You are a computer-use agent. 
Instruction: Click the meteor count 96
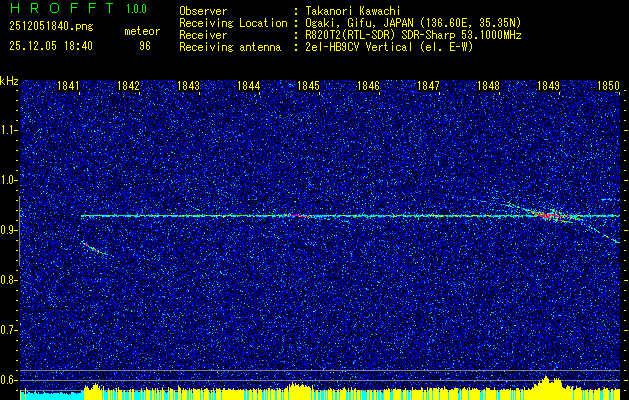click(145, 46)
